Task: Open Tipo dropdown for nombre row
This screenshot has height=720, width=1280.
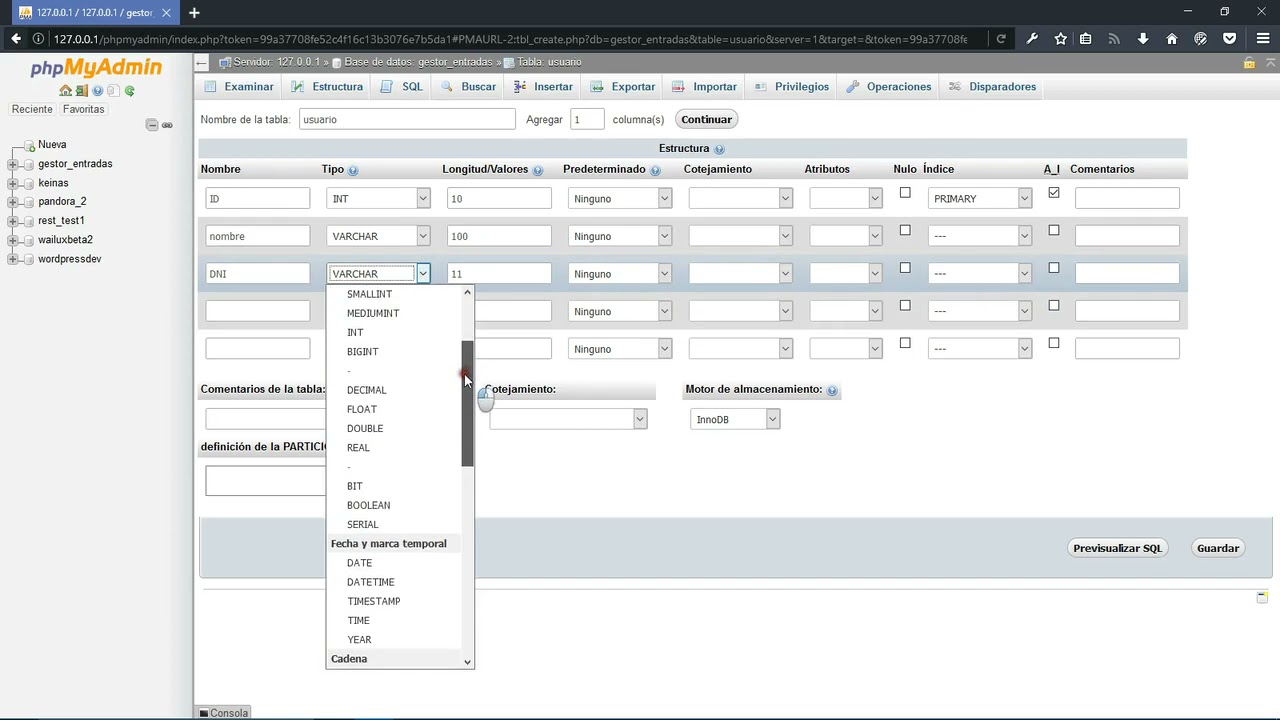Action: click(x=379, y=236)
